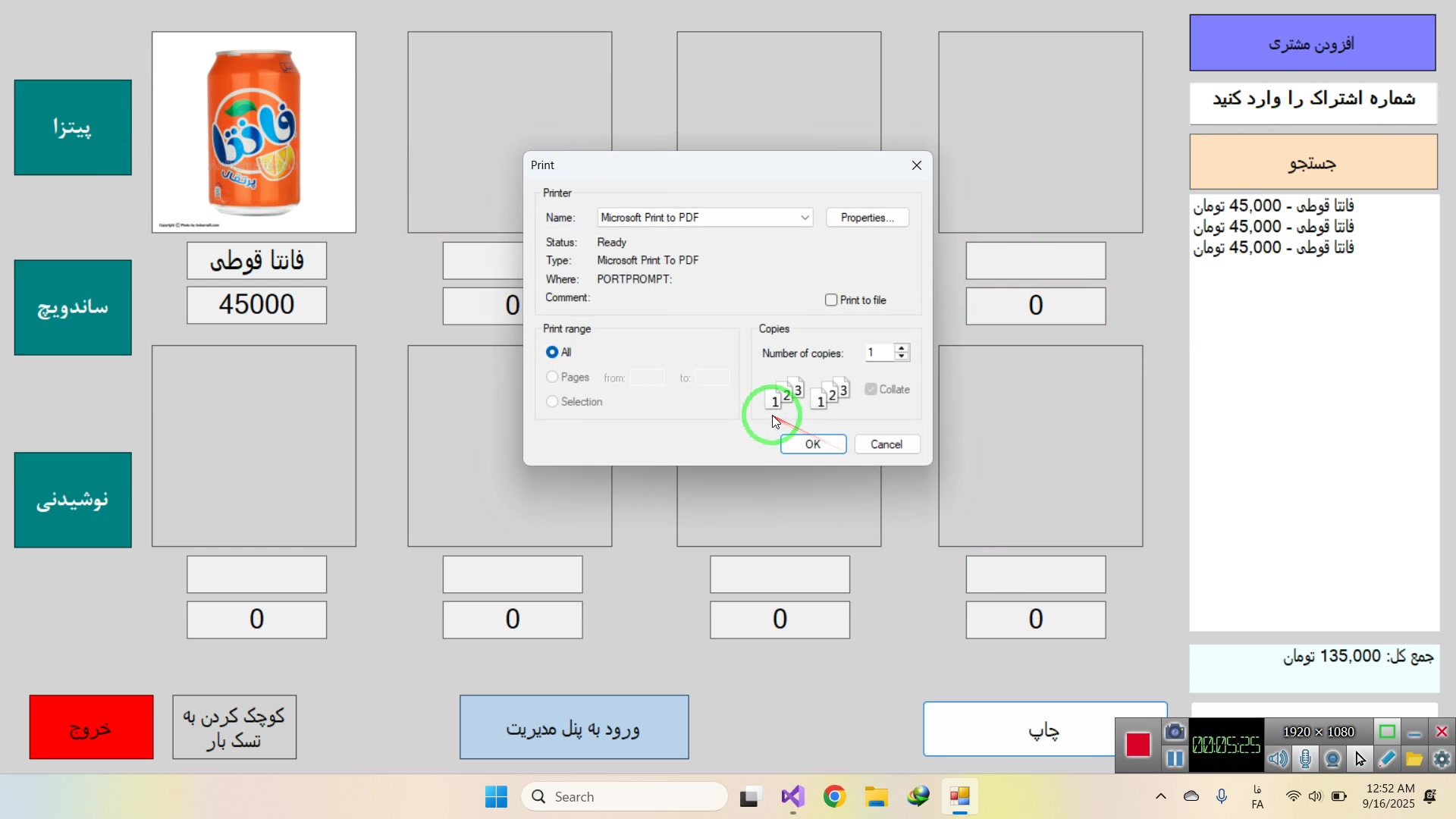Show hidden icons in the system tray
The image size is (1456, 819).
(1160, 796)
